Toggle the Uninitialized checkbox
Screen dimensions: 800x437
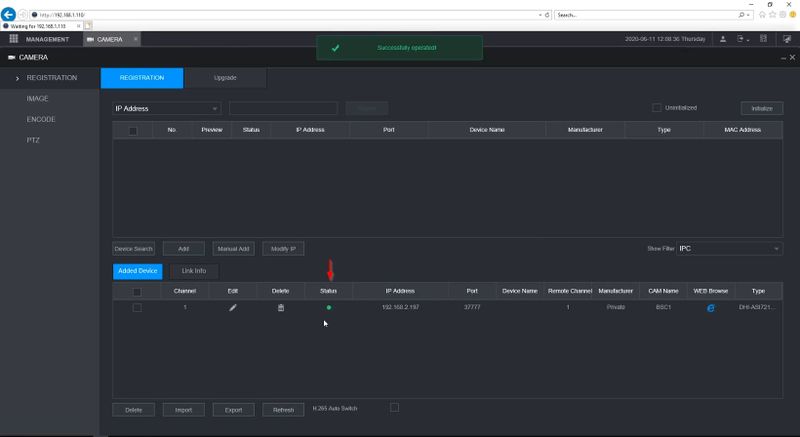tap(657, 108)
